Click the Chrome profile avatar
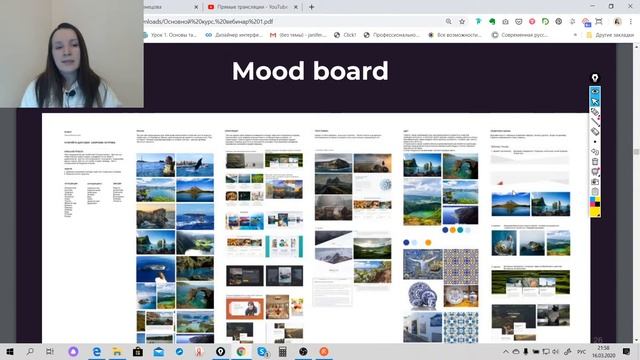The width and height of the screenshot is (640, 360). (x=617, y=21)
